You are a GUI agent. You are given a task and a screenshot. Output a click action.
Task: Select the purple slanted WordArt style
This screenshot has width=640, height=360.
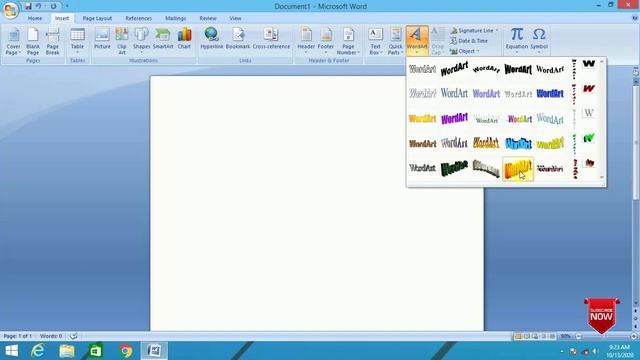pyautogui.click(x=454, y=119)
